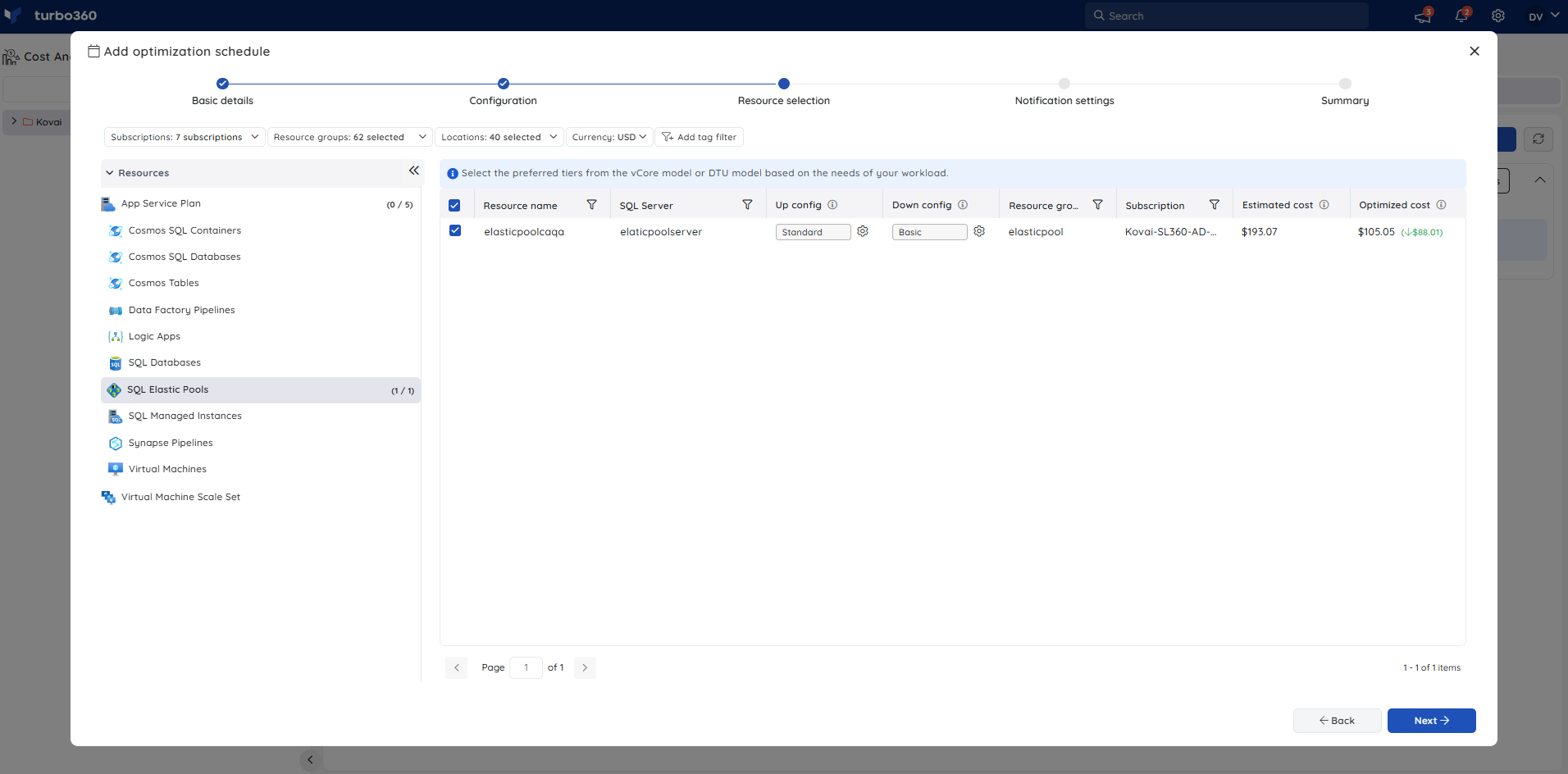1568x774 pixels.
Task: Select Cosmos SQL Databases resource type
Action: click(261, 257)
